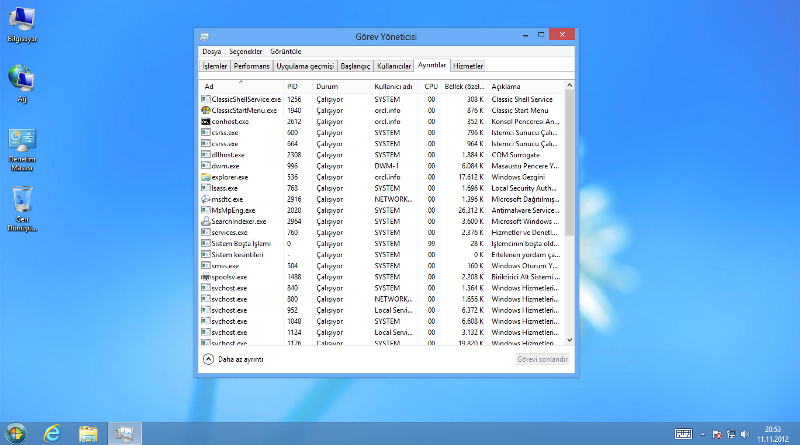Click 26.312 K memory value
This screenshot has height=445, width=800.
(470, 210)
